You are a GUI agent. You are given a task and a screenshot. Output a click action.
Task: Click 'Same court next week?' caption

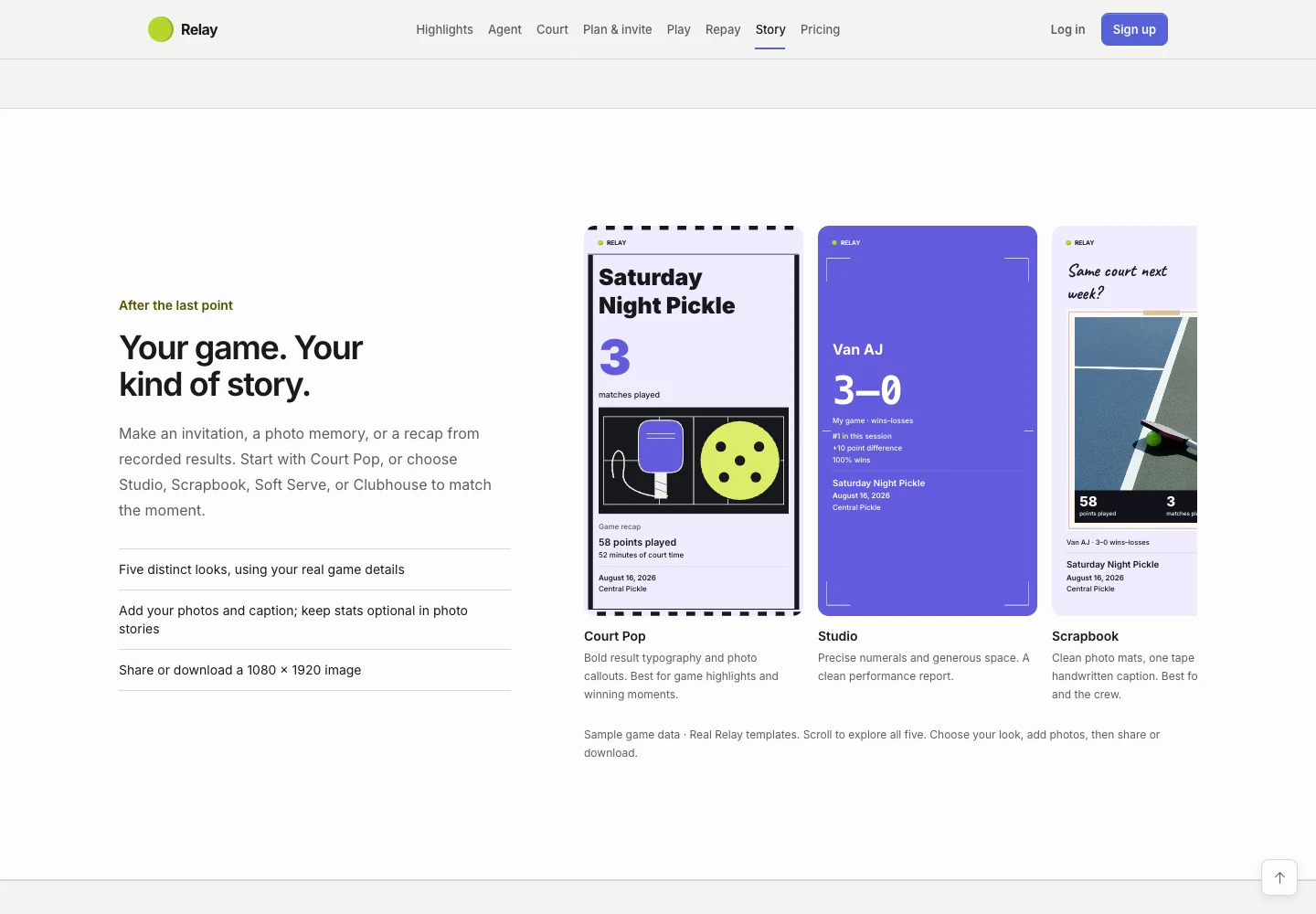coord(1118,282)
